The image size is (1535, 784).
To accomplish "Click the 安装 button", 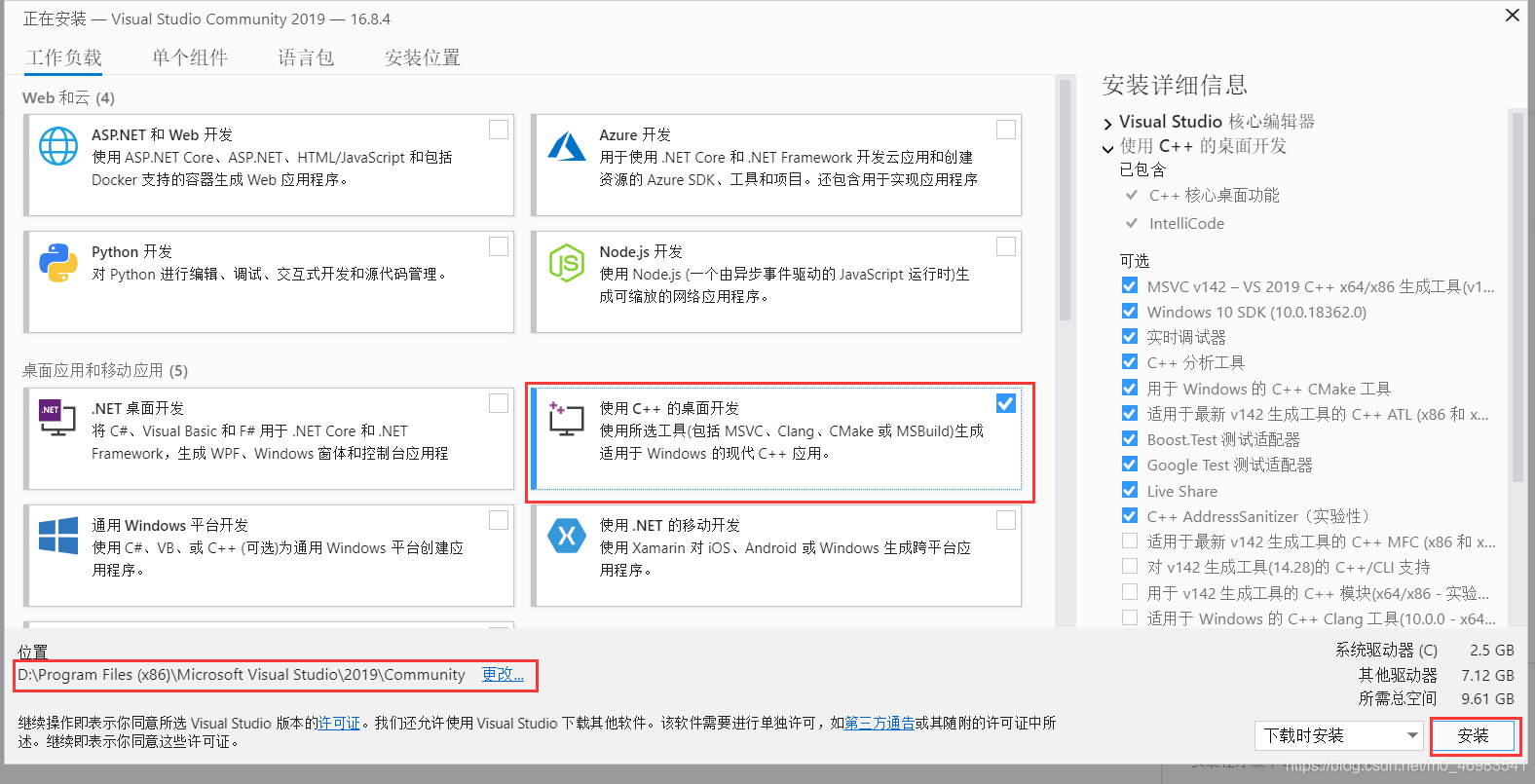I will pyautogui.click(x=1474, y=735).
